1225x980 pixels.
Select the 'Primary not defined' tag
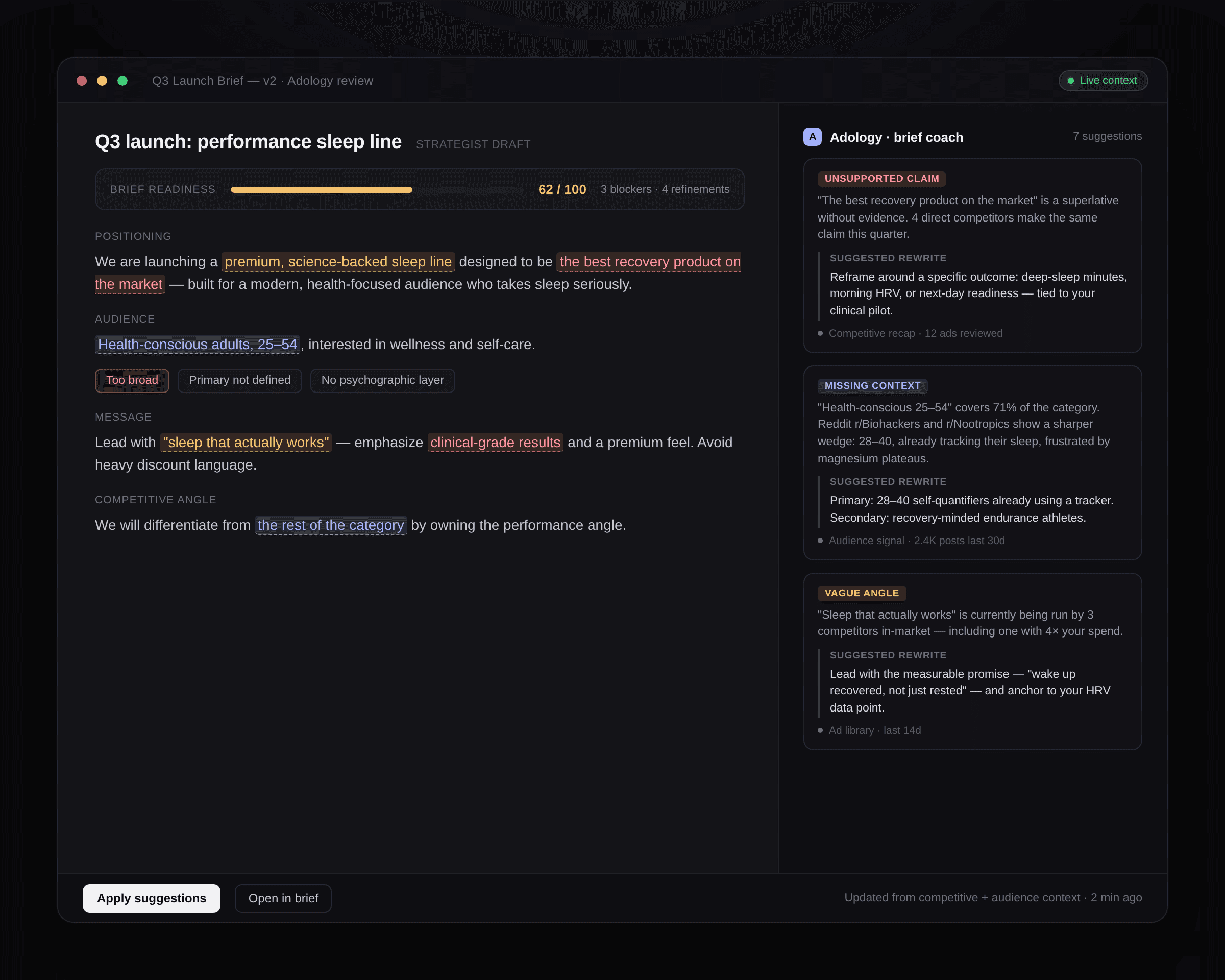click(239, 380)
